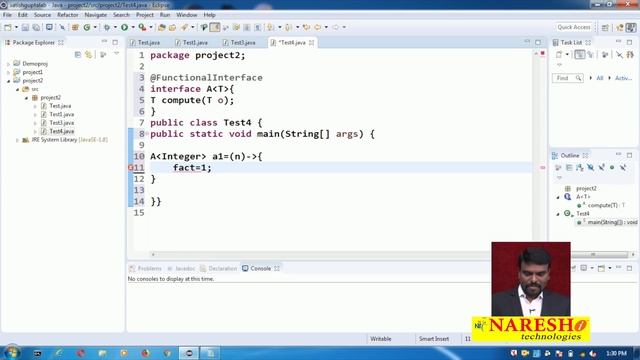Toggle Hide Static Members in Outline

601,167
